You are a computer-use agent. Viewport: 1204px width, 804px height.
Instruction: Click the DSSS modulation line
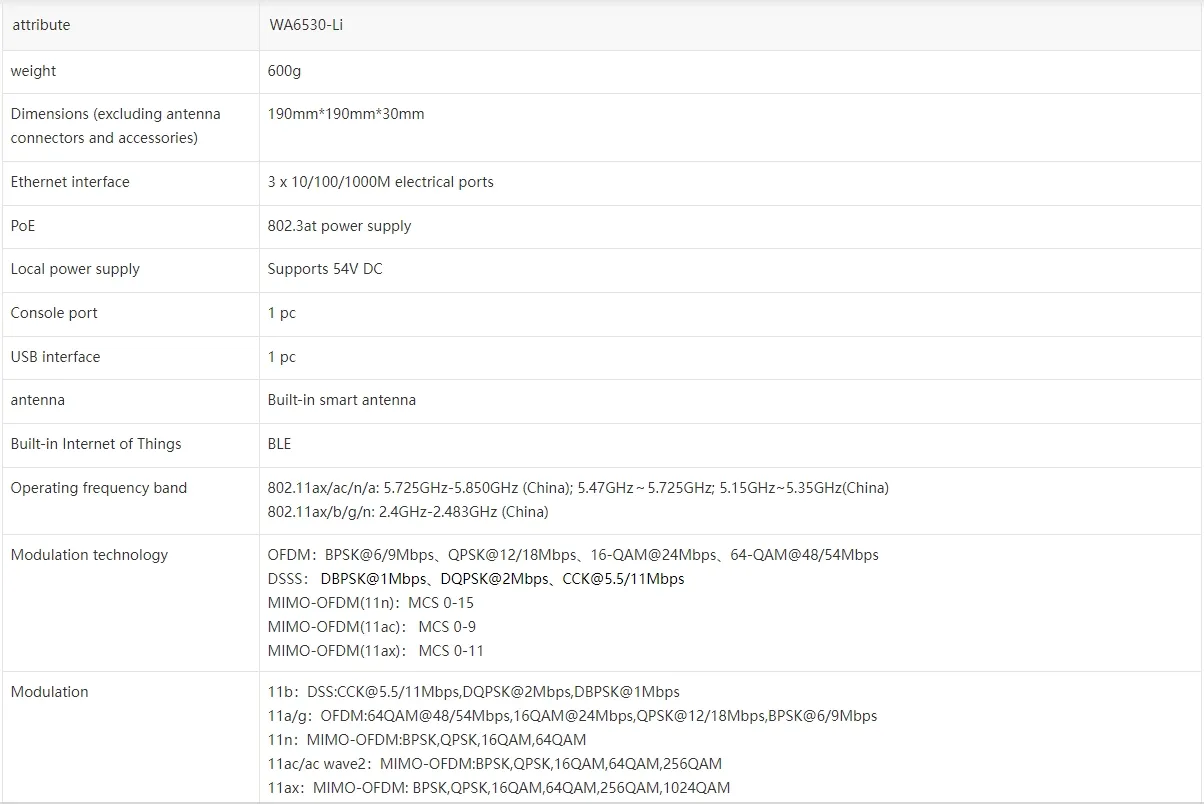[x=476, y=579]
